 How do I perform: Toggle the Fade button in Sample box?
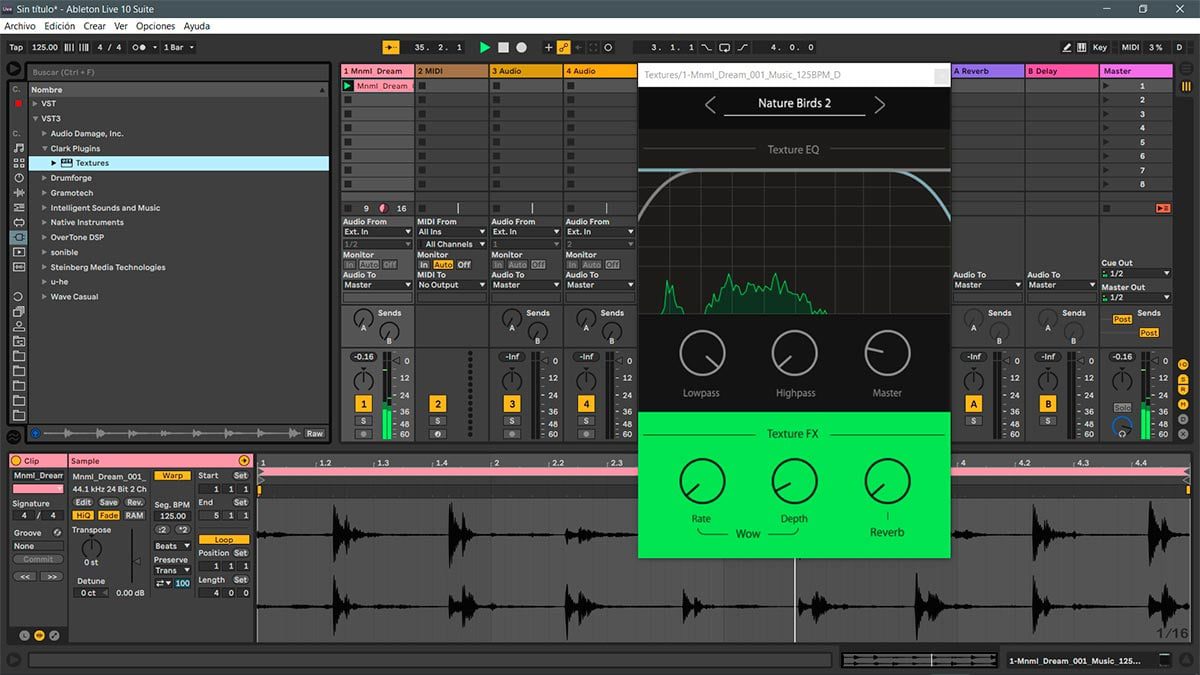pos(108,516)
